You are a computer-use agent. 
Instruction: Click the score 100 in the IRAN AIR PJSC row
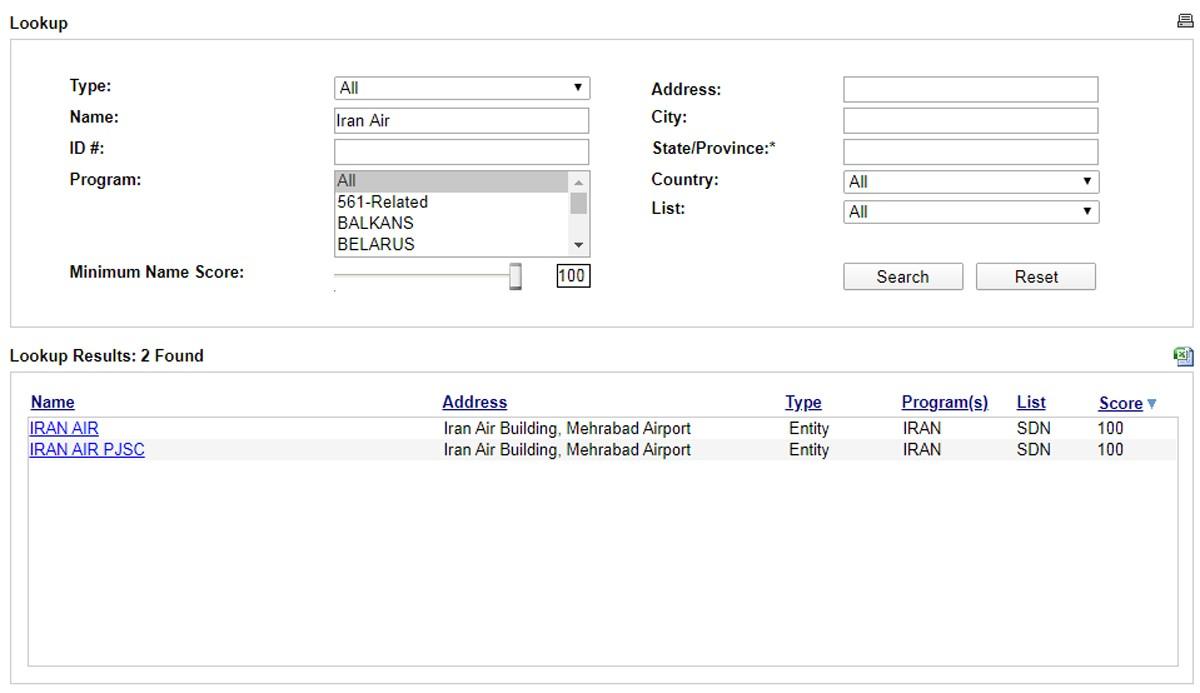pos(1110,450)
